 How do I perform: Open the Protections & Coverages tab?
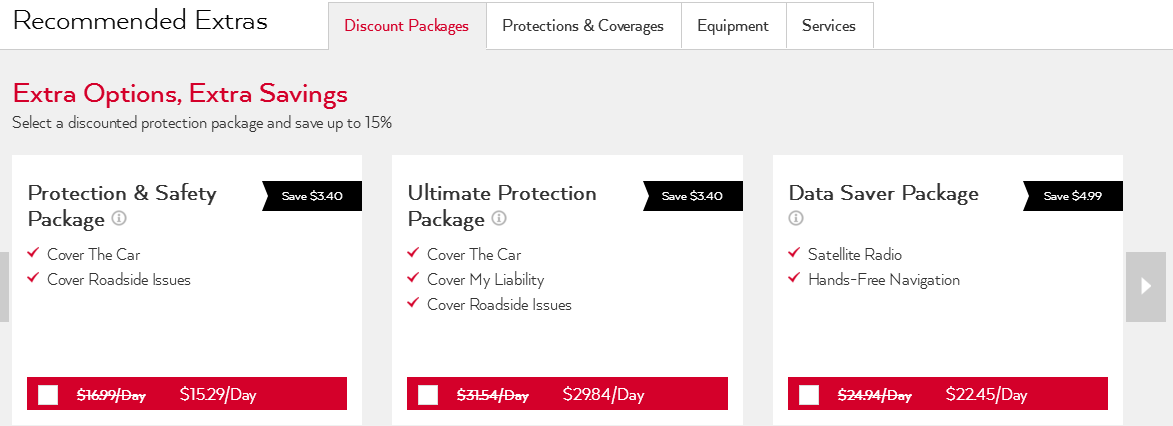pyautogui.click(x=583, y=26)
